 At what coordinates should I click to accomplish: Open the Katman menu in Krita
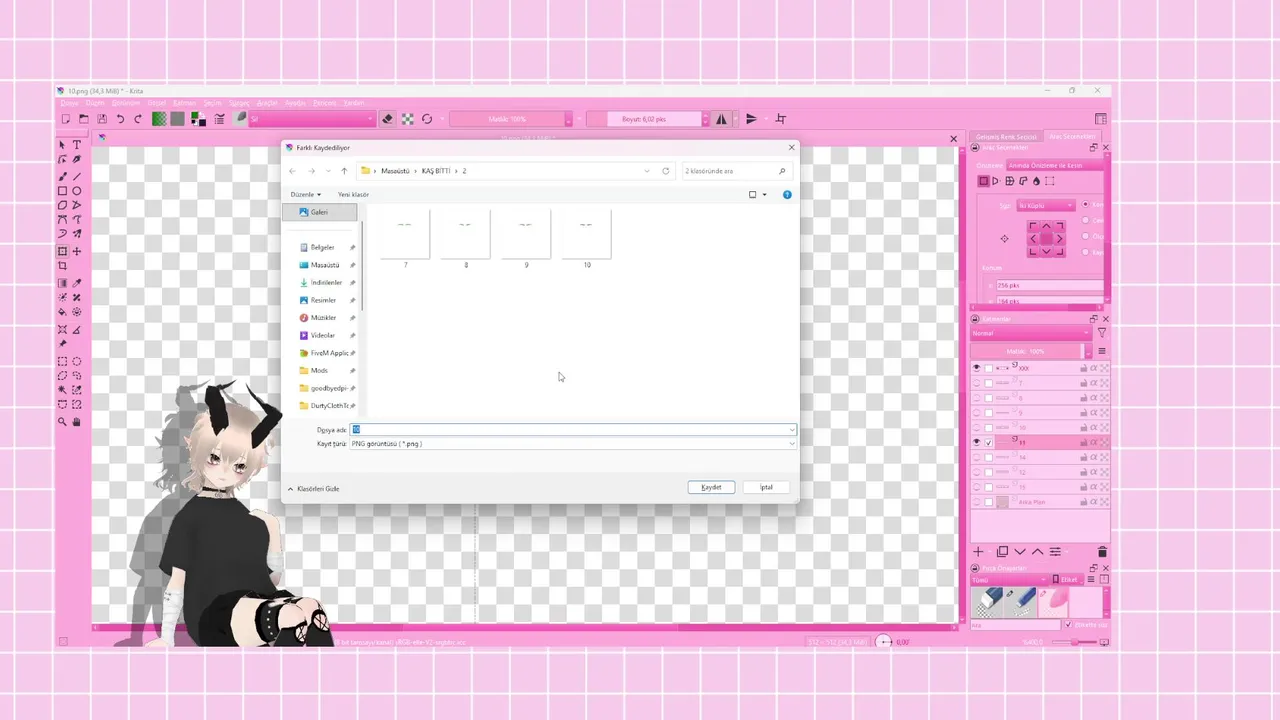[x=184, y=103]
